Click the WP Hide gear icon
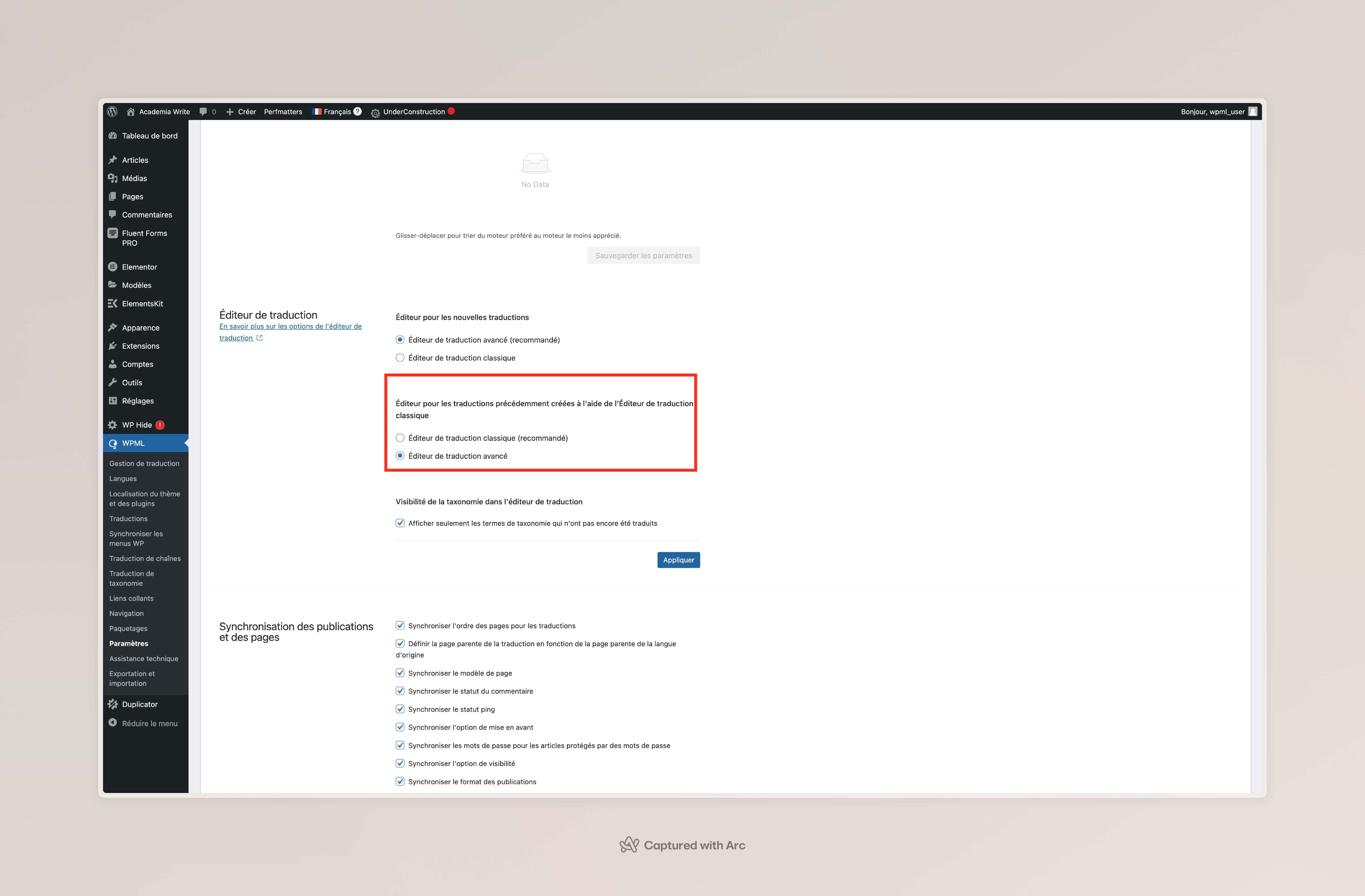Image resolution: width=1365 pixels, height=896 pixels. 113,424
